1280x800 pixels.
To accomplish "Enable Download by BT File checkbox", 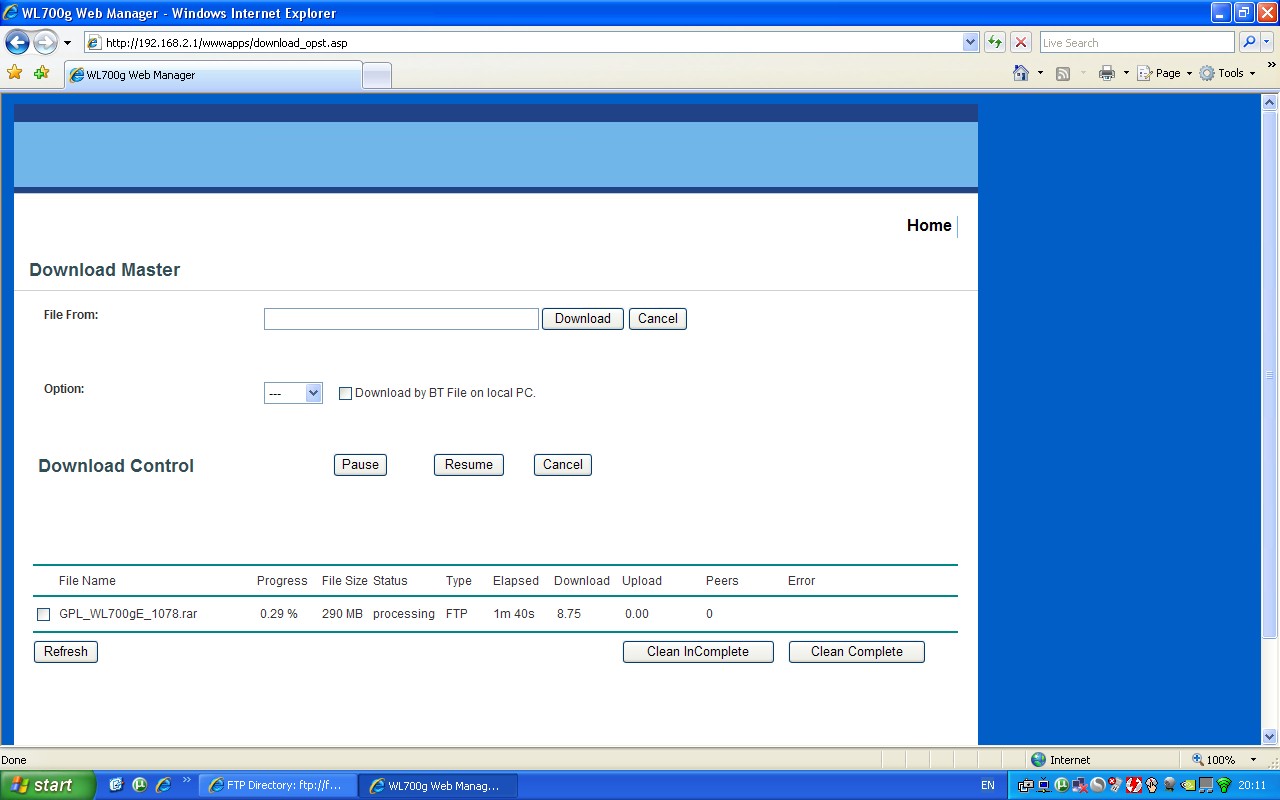I will click(x=345, y=394).
